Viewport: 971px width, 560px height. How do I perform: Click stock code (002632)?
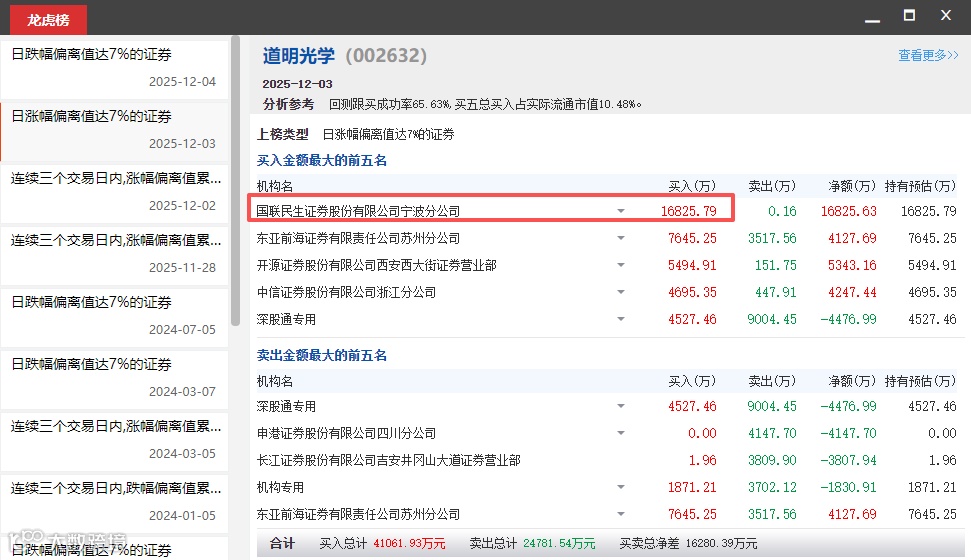[x=386, y=56]
